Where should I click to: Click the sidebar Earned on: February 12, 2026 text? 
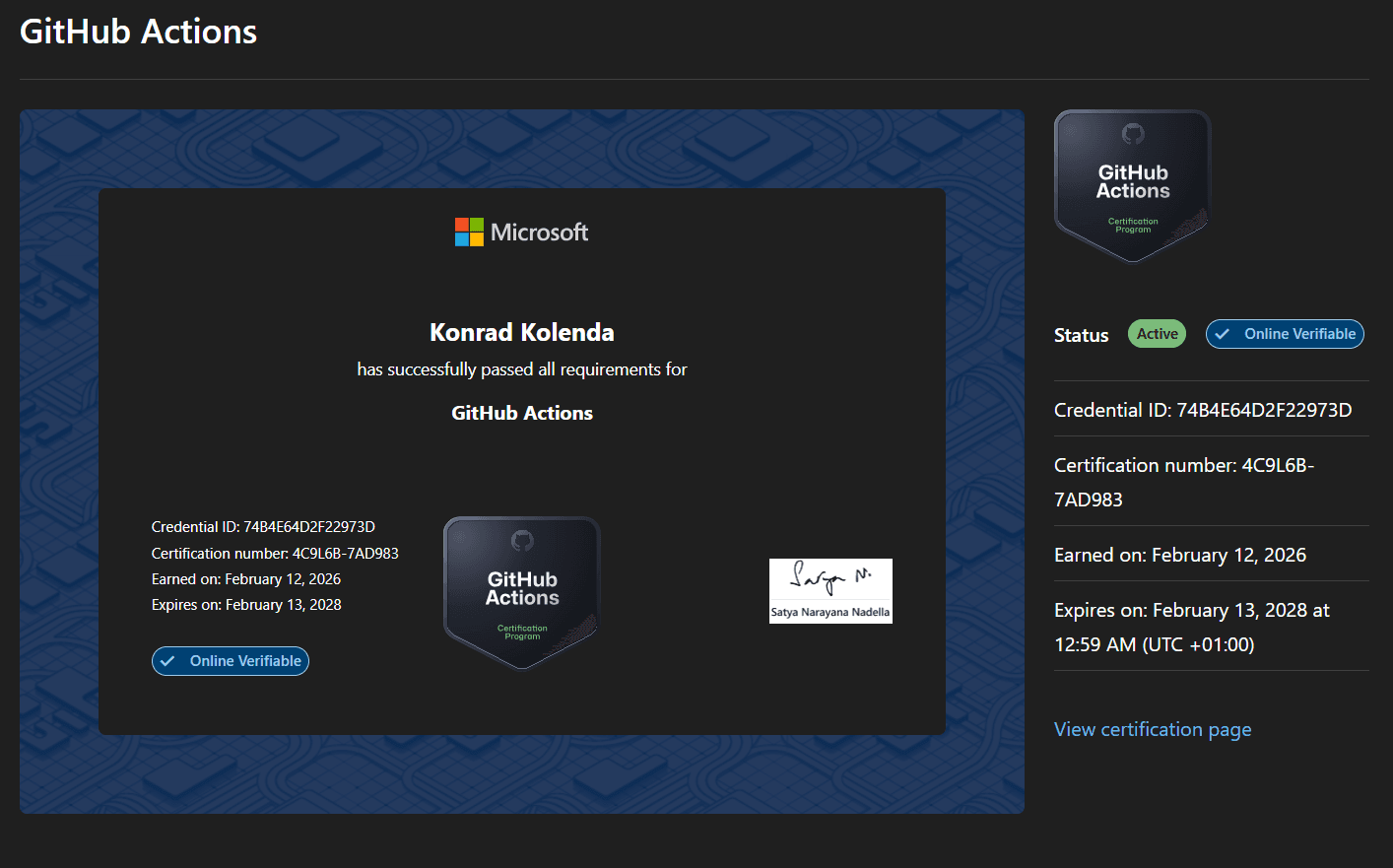coord(1180,555)
